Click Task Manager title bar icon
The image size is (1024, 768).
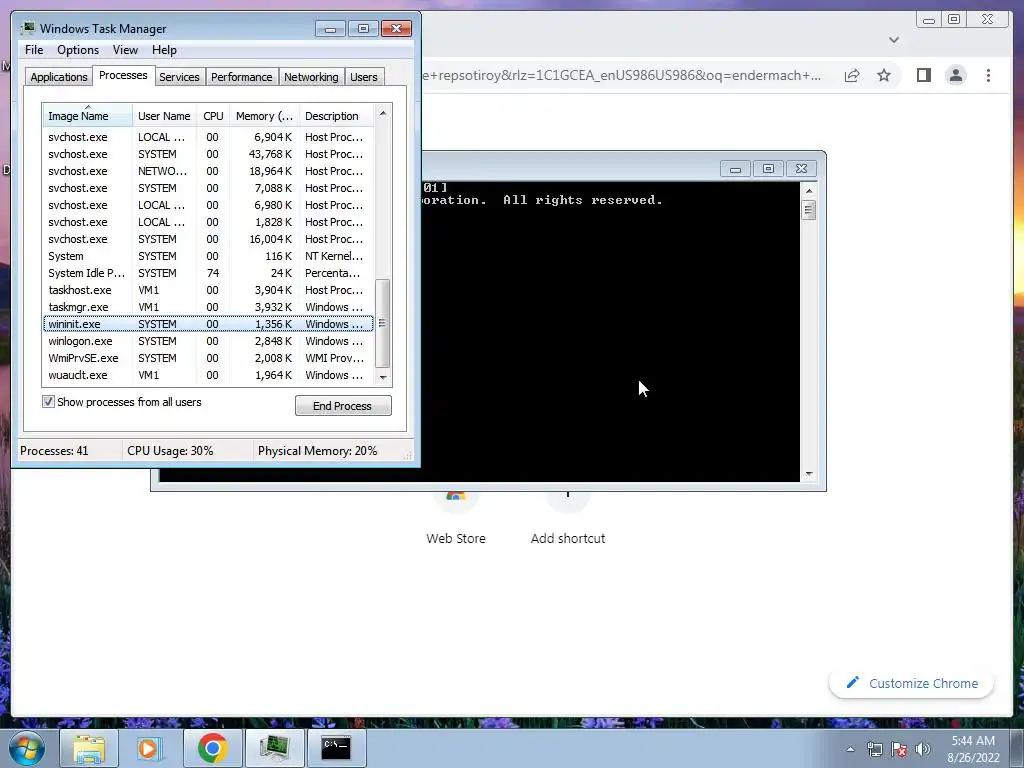pos(28,28)
